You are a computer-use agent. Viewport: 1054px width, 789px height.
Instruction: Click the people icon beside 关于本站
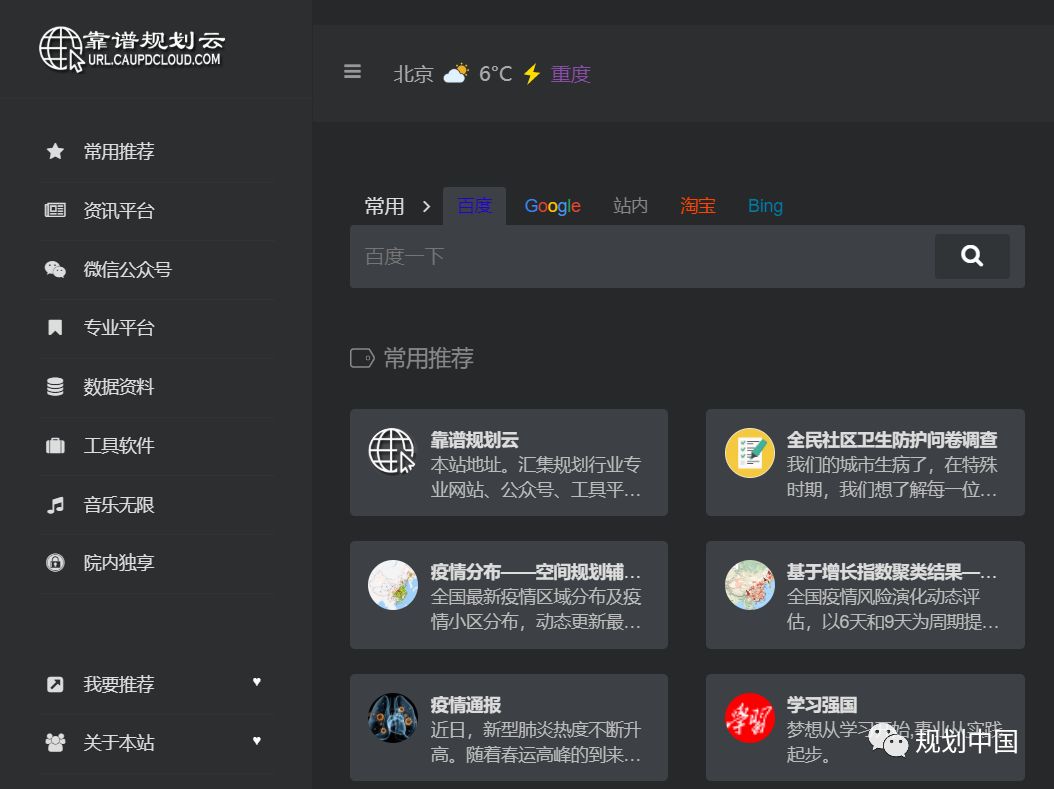tap(55, 743)
